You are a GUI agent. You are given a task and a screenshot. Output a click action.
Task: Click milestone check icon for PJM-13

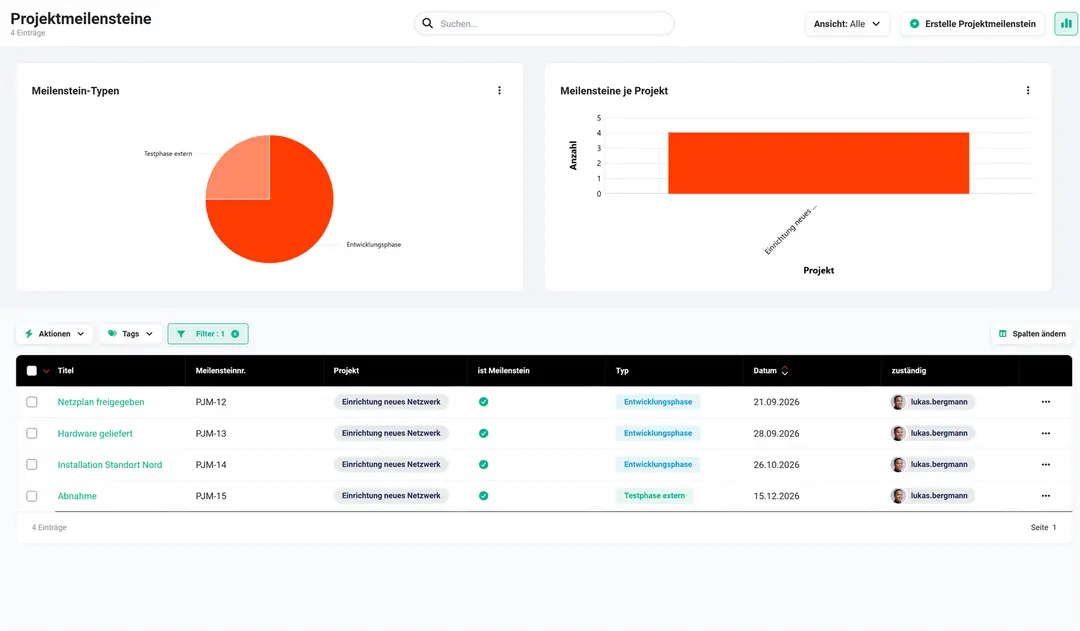(x=484, y=433)
